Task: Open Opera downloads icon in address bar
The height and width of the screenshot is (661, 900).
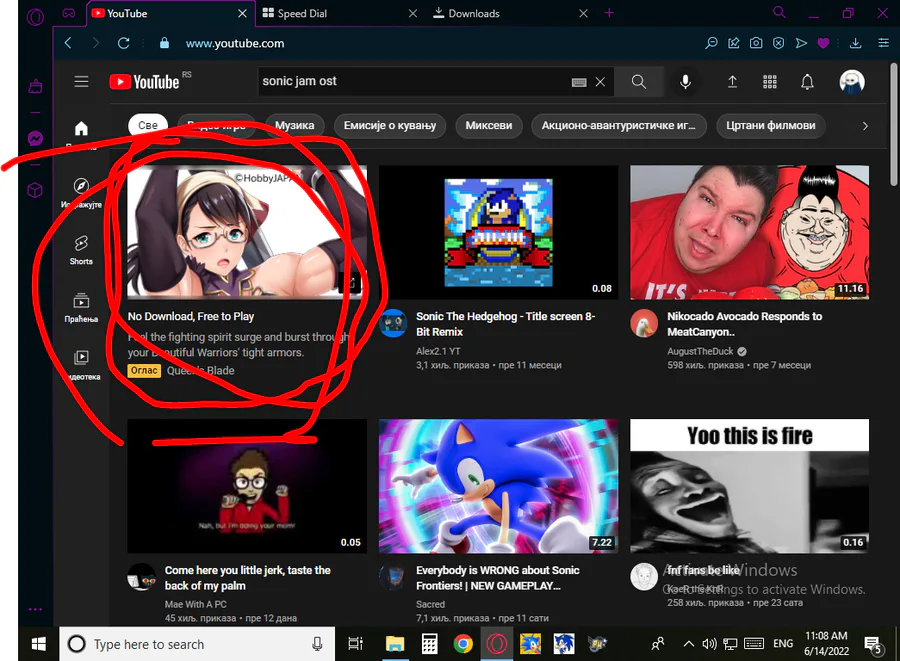Action: [855, 43]
